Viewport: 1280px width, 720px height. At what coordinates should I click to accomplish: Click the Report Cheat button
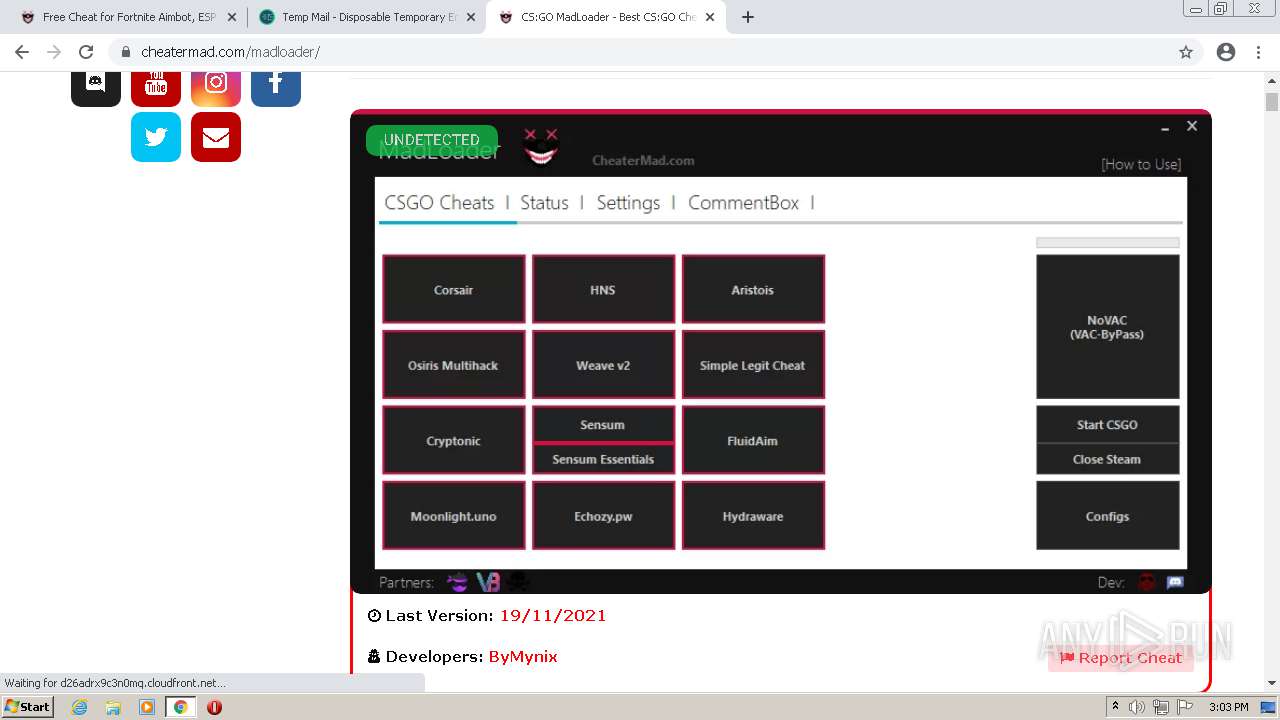click(1120, 657)
